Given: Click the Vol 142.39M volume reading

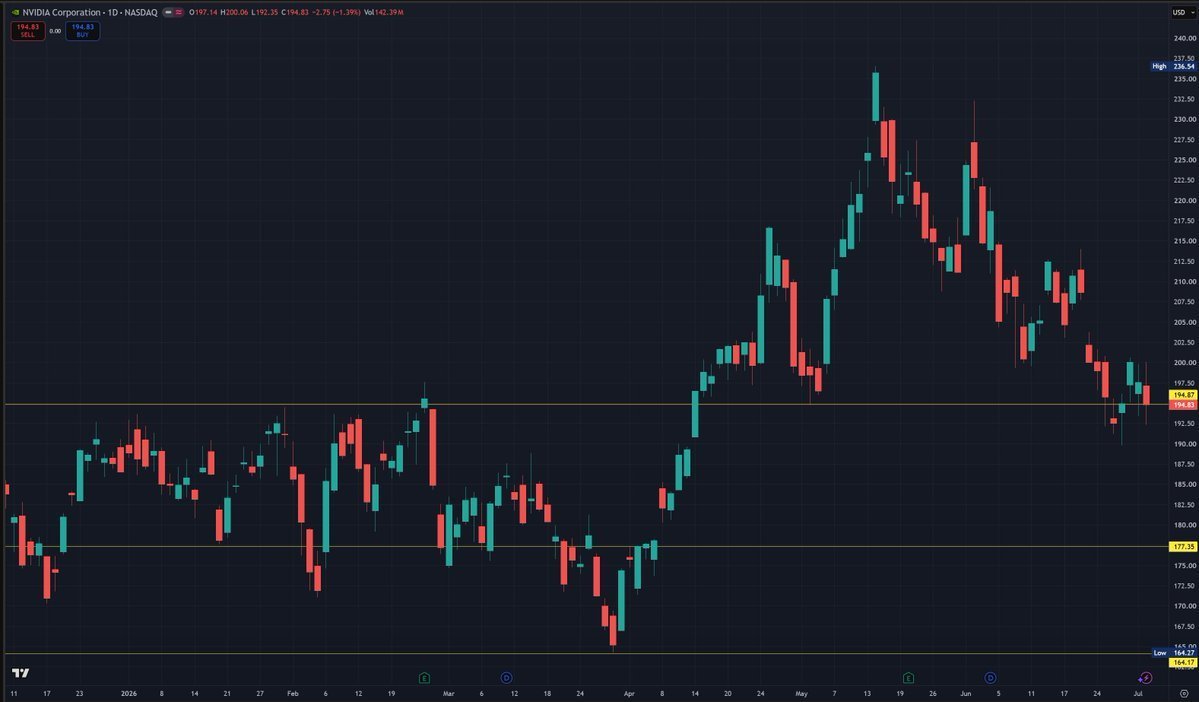Looking at the screenshot, I should pos(384,12).
